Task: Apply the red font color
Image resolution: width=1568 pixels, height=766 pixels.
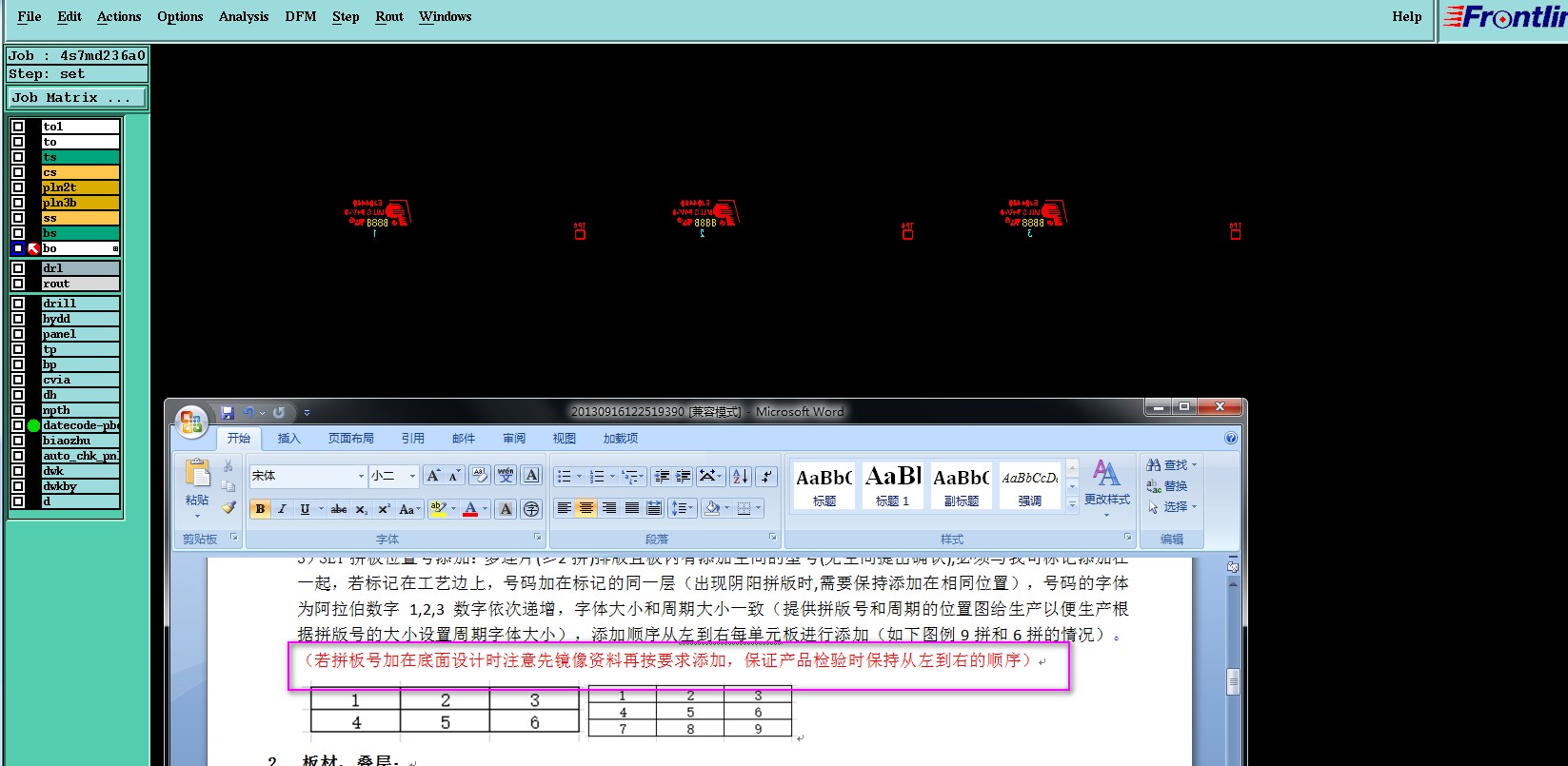Action: [470, 509]
